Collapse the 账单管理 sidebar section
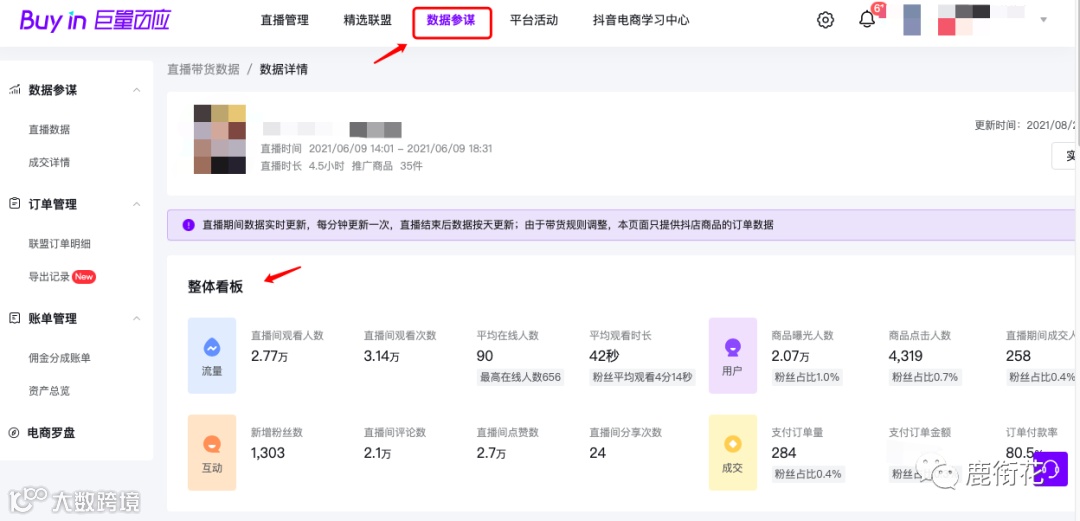Screen dimensions: 1080x521 point(136,319)
